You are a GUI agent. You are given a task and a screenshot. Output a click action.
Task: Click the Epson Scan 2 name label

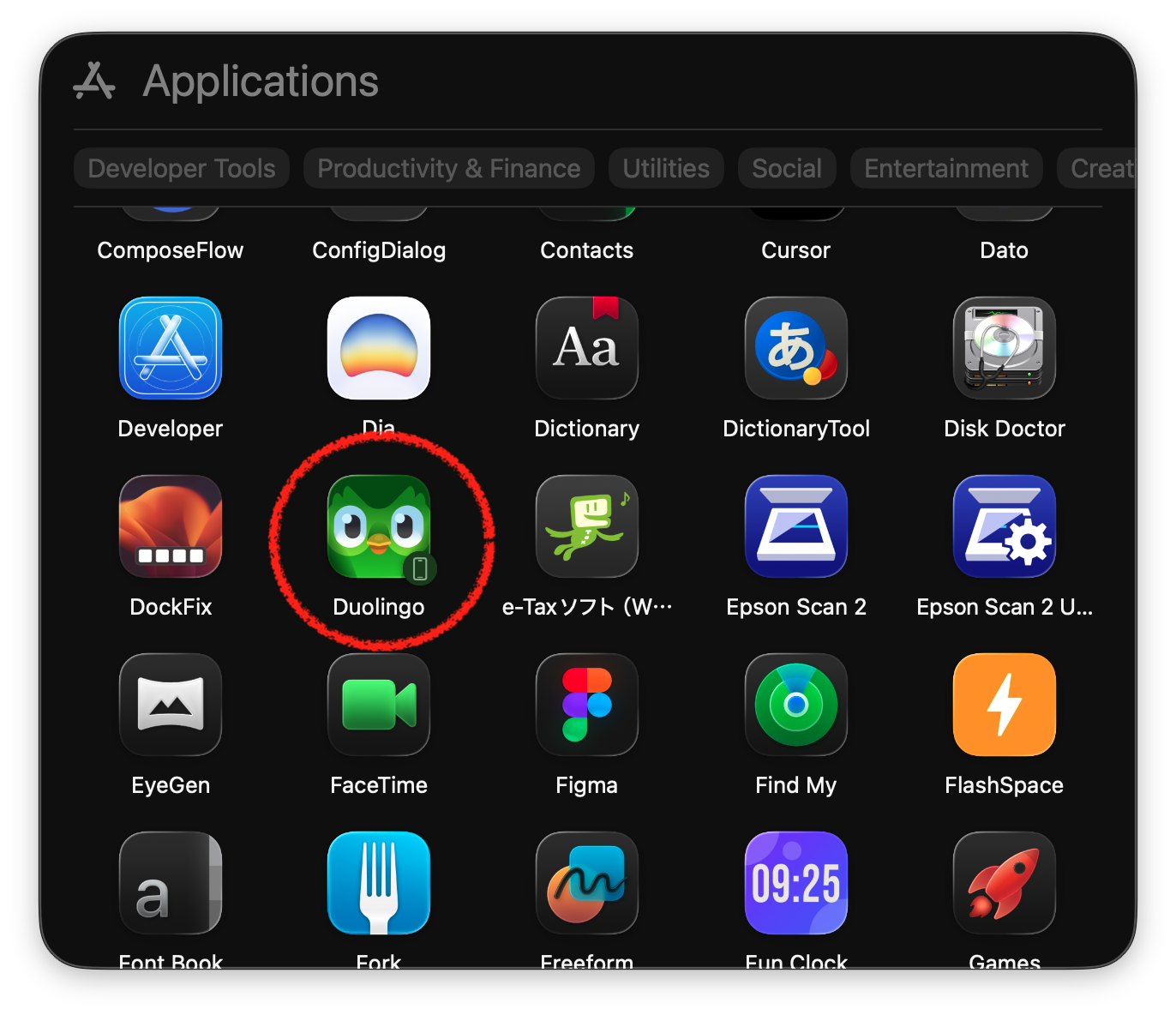pyautogui.click(x=796, y=607)
